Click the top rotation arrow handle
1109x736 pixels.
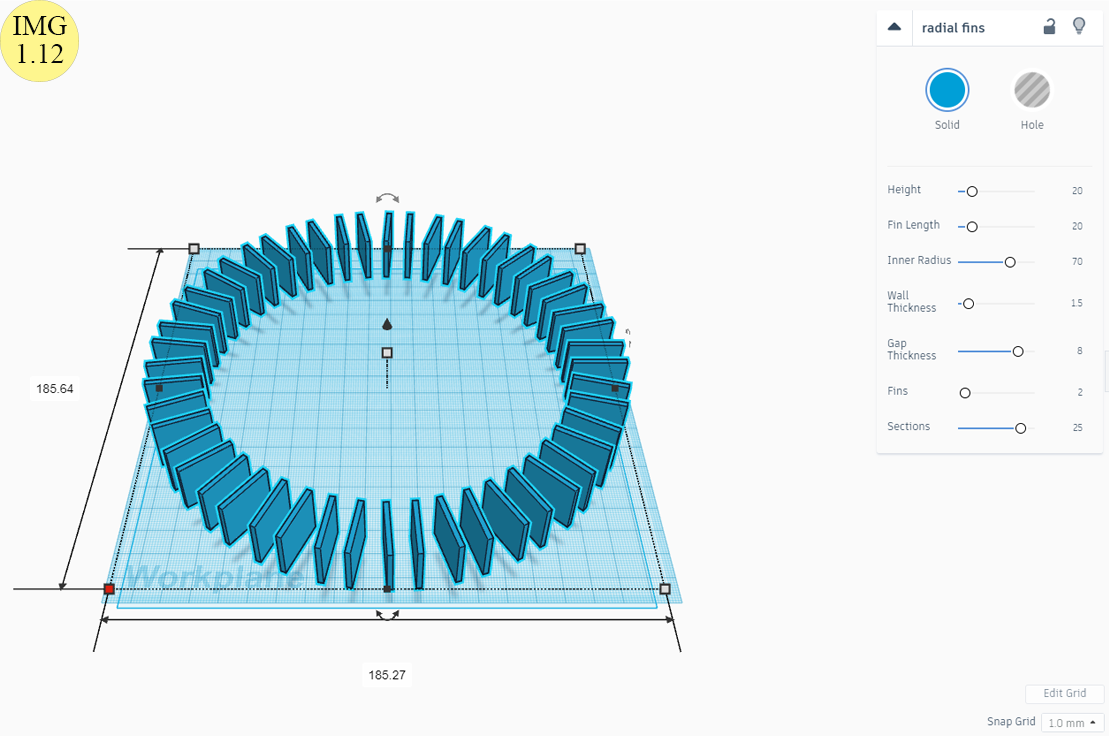click(x=388, y=199)
